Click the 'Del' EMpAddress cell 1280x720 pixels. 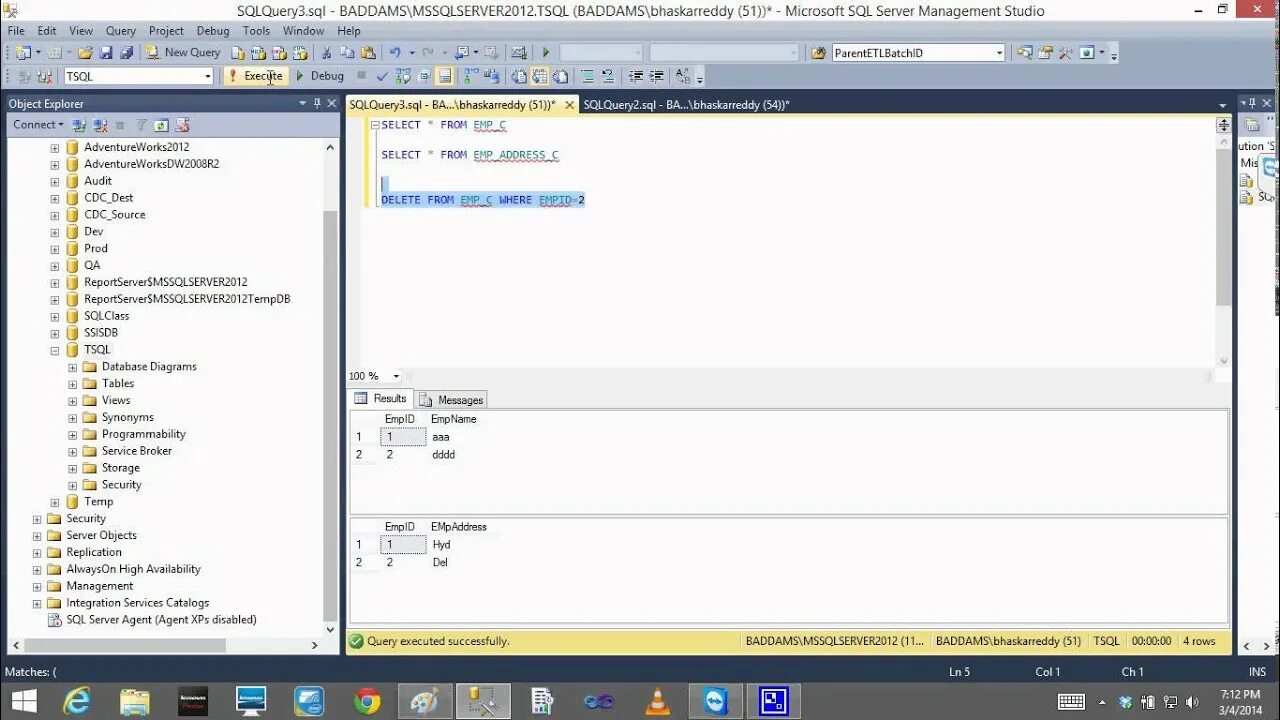(x=440, y=563)
